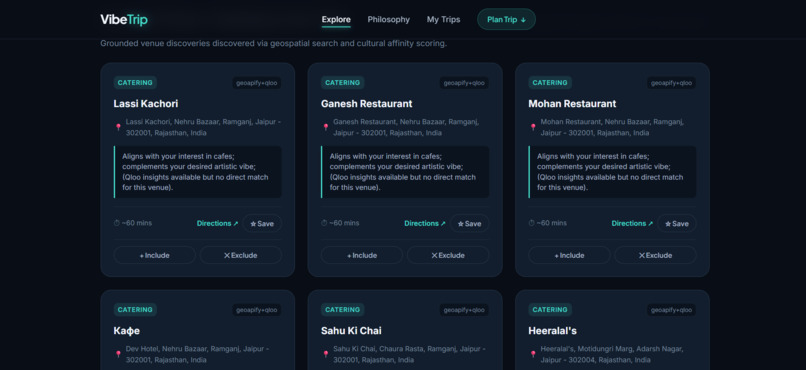Click the location pin on Heeralal's card
The image size is (806, 370).
pos(533,354)
